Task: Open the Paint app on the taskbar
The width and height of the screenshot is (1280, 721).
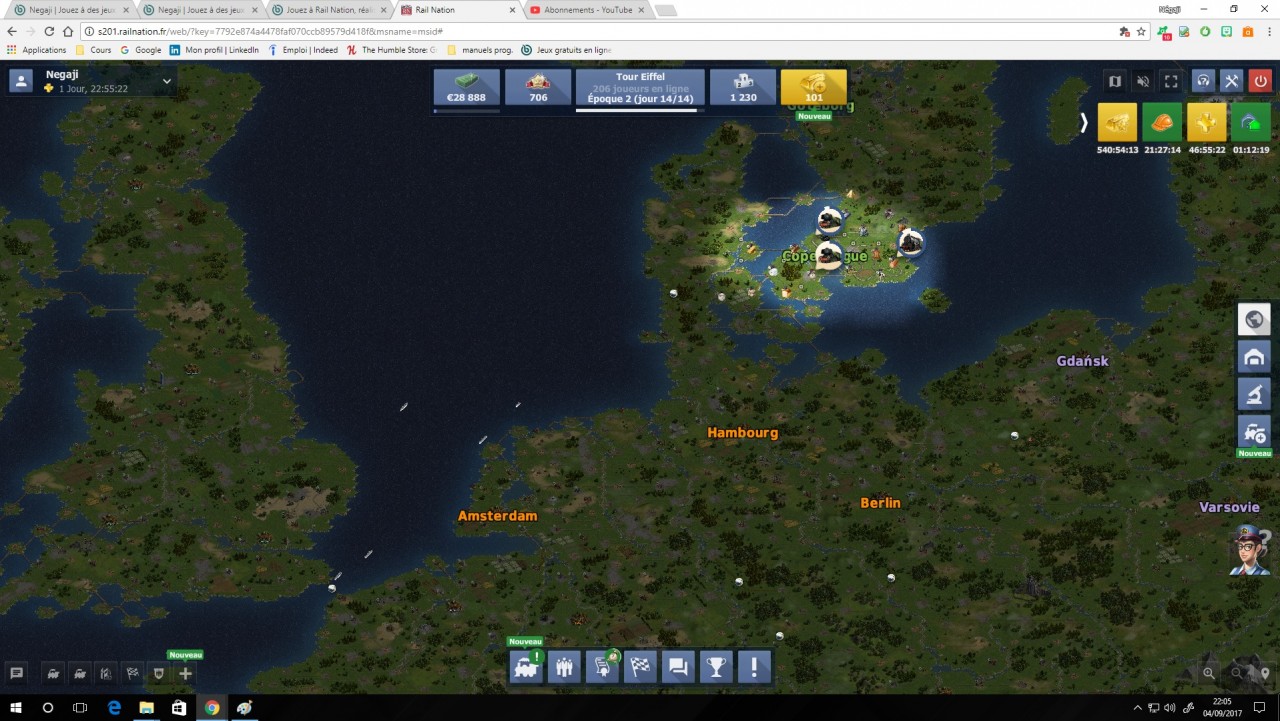Action: click(244, 708)
